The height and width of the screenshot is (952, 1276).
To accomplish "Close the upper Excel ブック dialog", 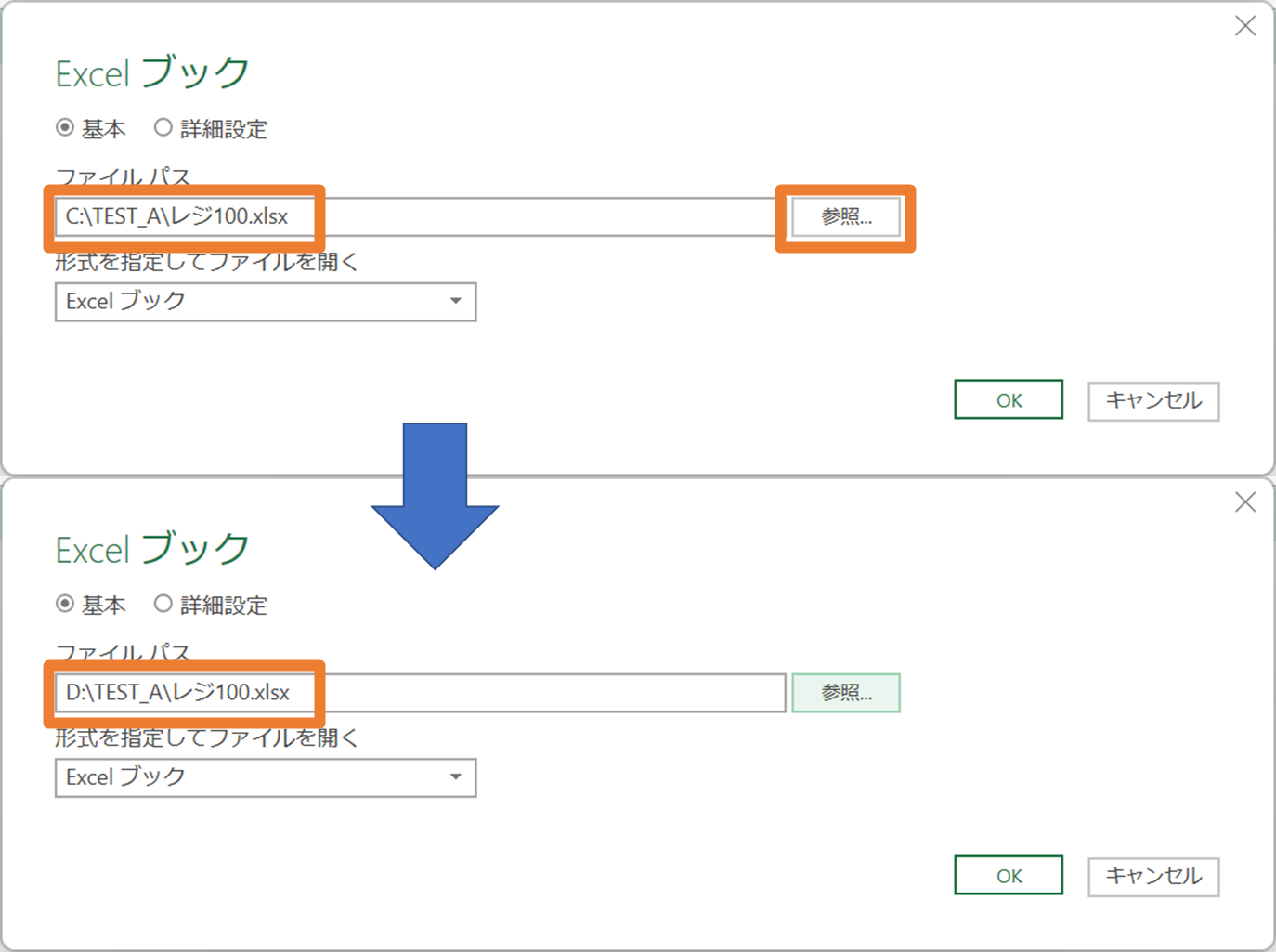I will tap(1245, 26).
